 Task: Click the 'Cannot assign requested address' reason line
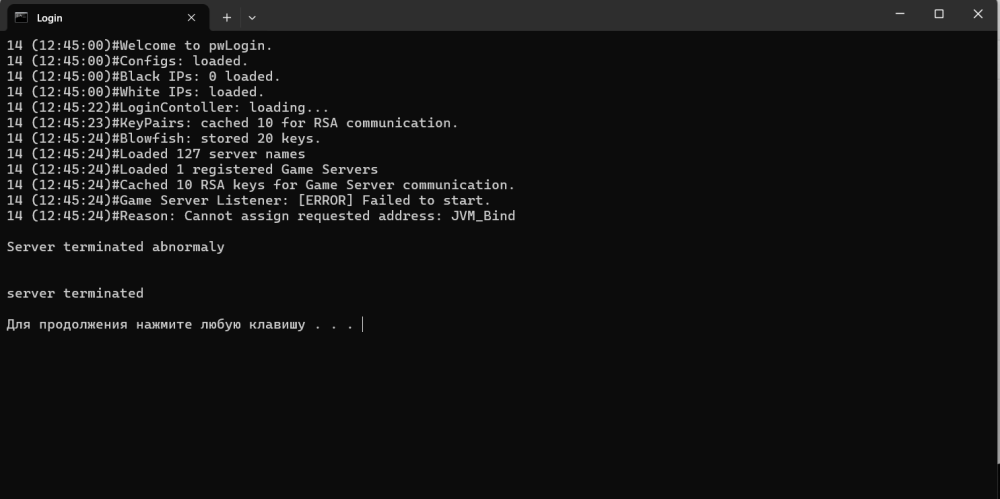click(260, 216)
